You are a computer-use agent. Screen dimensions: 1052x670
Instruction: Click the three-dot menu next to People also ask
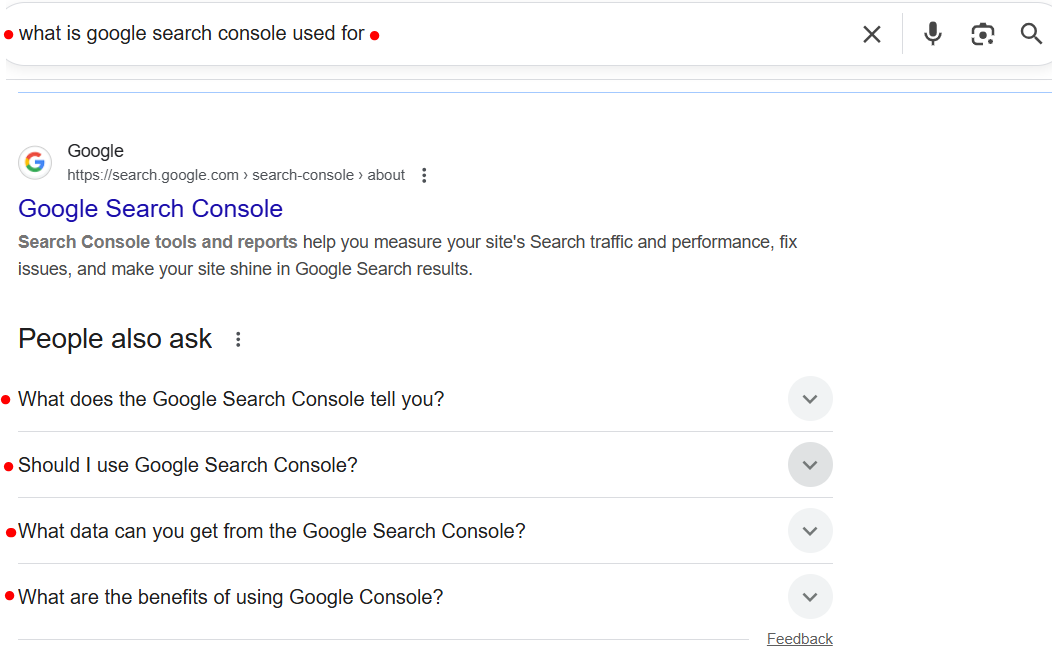tap(237, 339)
